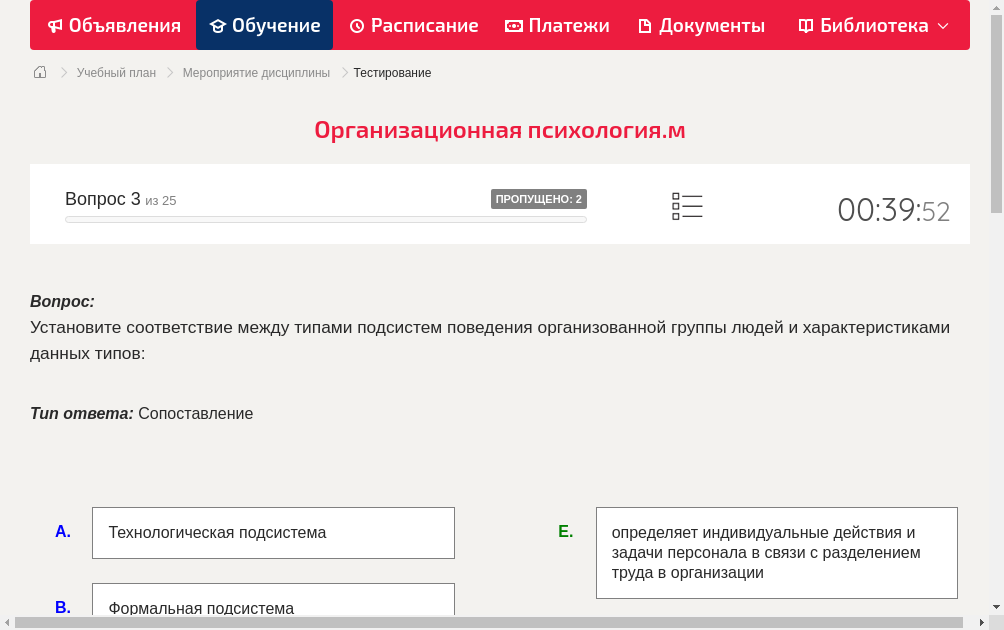Click the ПРОПУЩЕНО: 2 badge

[540, 199]
